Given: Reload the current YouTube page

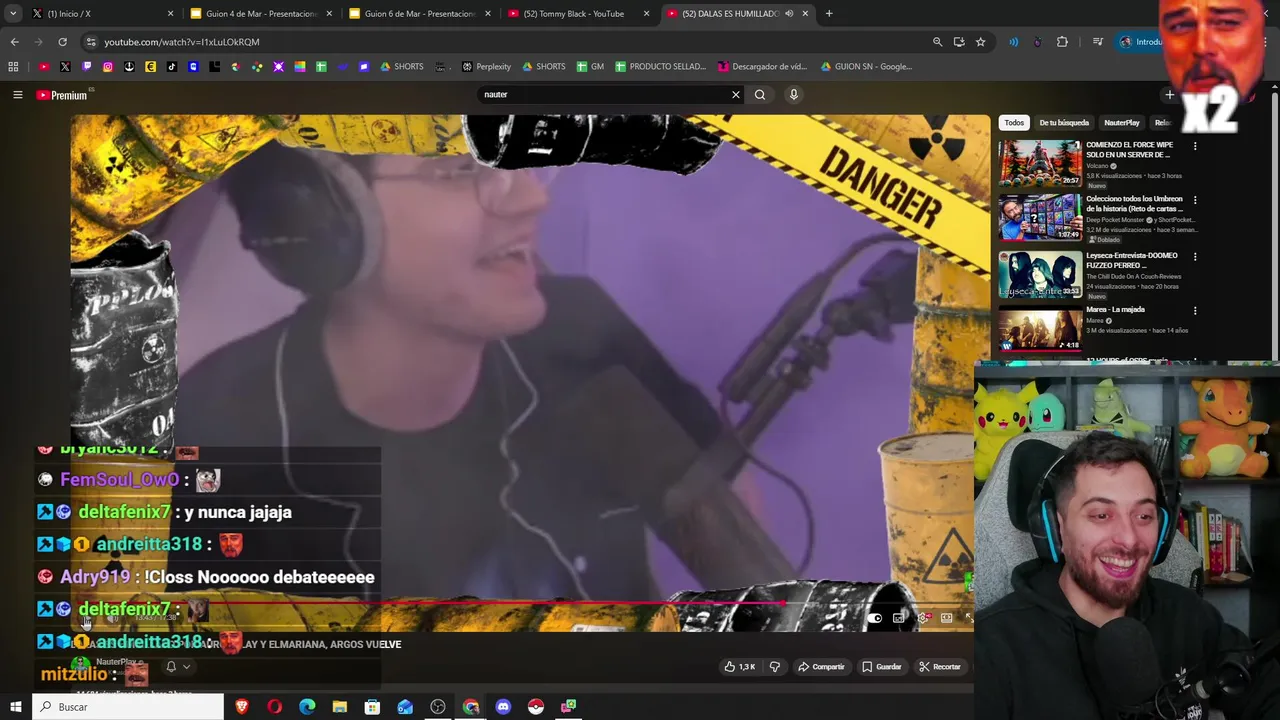Looking at the screenshot, I should 62,42.
